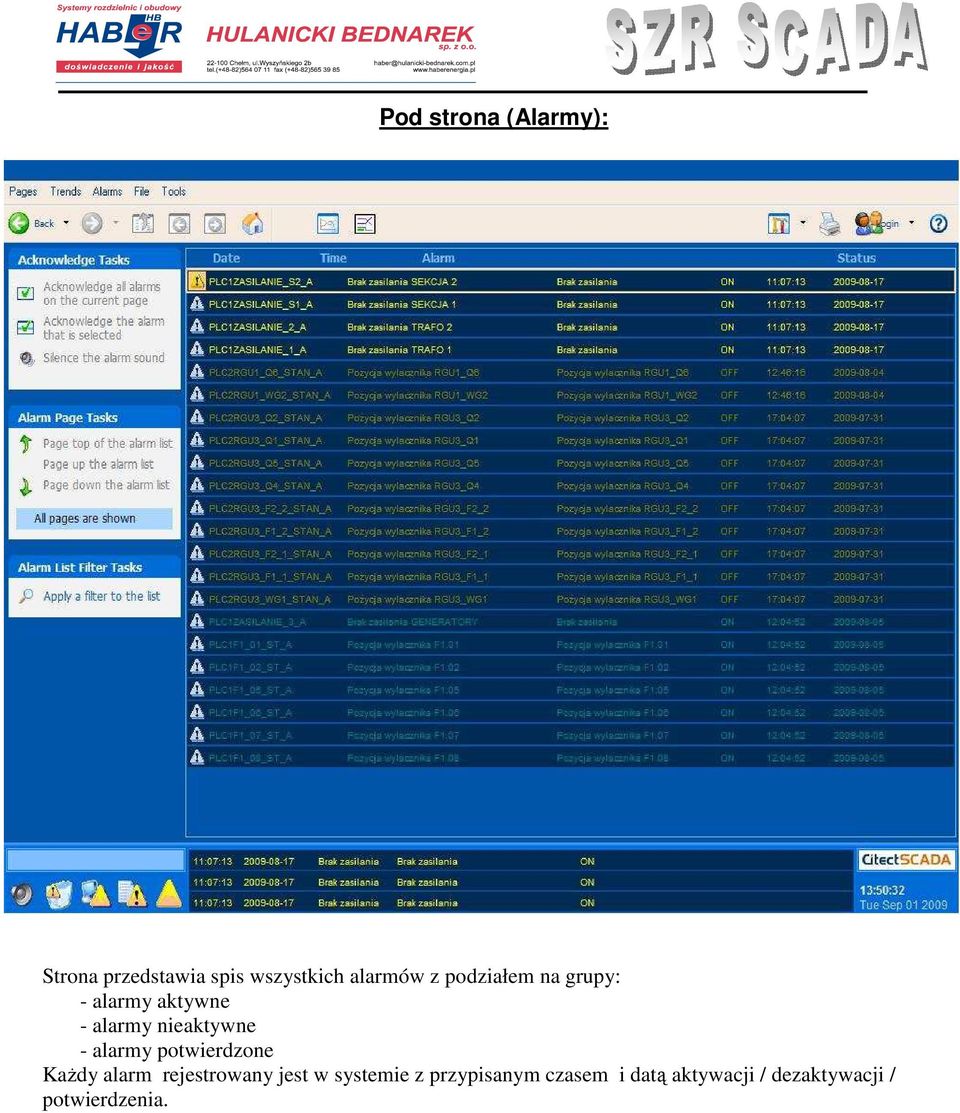Select 'PLC1ZASILANIE_S1_A' alarm tag
The width and height of the screenshot is (960, 1113).
point(261,305)
